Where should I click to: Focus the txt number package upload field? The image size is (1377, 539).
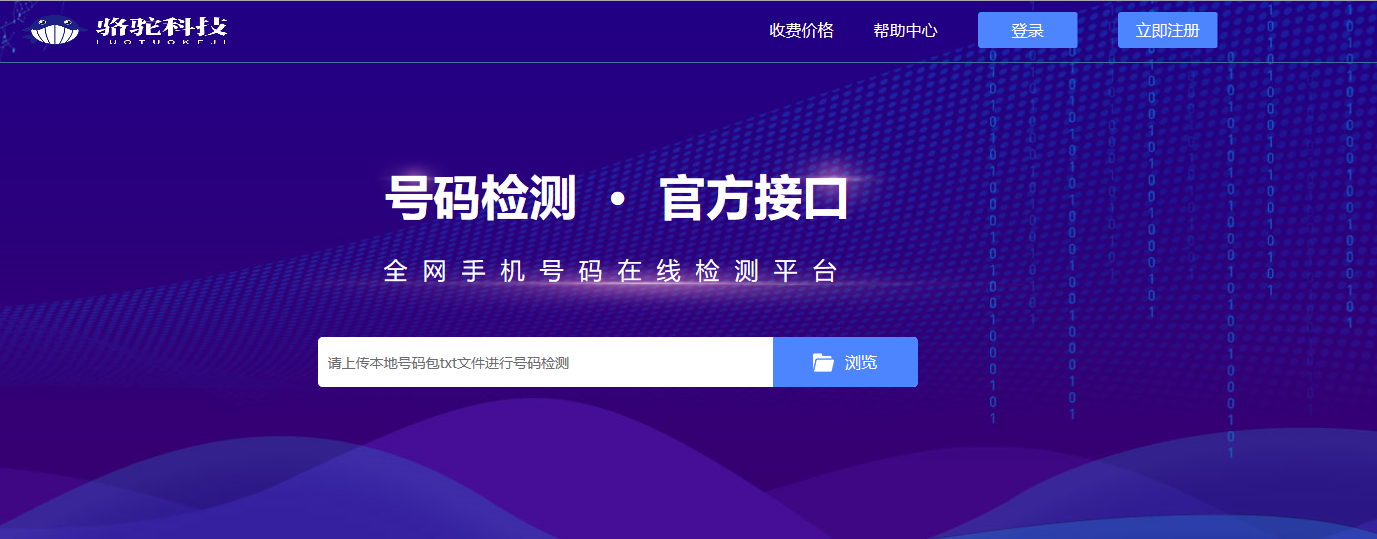[545, 362]
